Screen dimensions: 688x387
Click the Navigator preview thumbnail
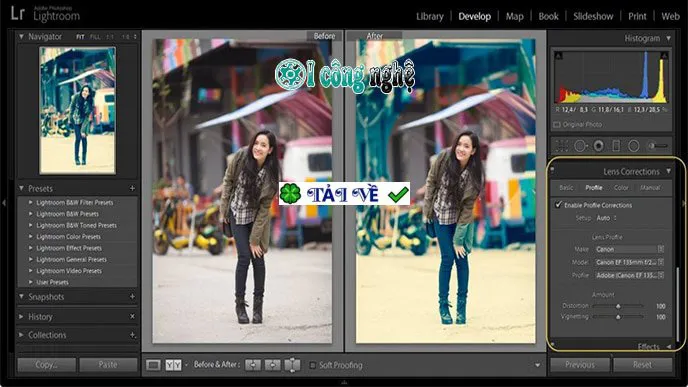[x=78, y=110]
